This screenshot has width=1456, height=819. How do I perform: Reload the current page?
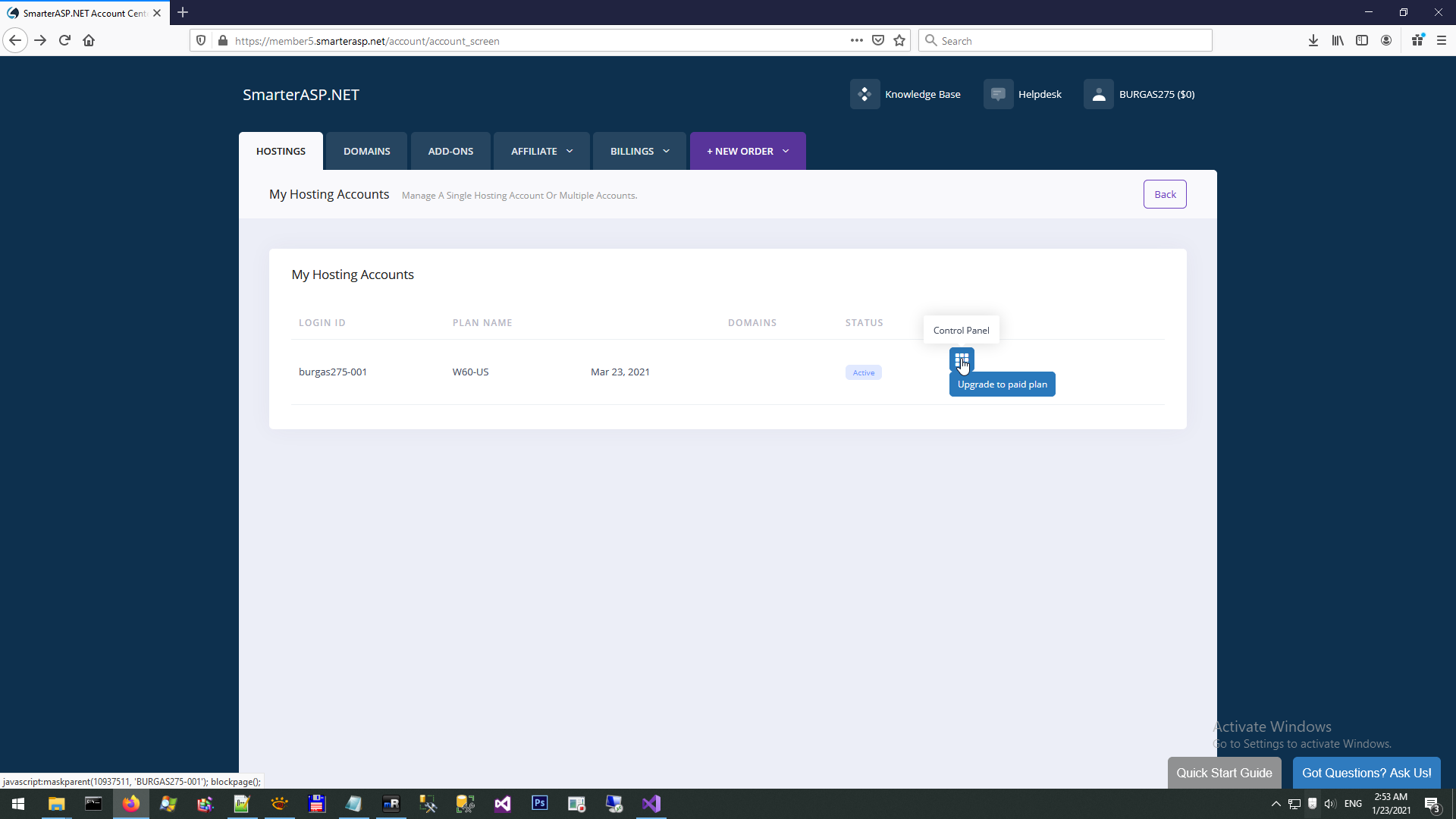tap(64, 41)
